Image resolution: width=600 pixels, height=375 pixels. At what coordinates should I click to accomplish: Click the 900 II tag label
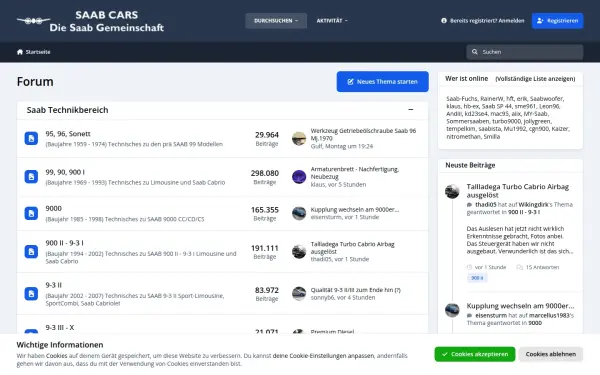(x=477, y=278)
